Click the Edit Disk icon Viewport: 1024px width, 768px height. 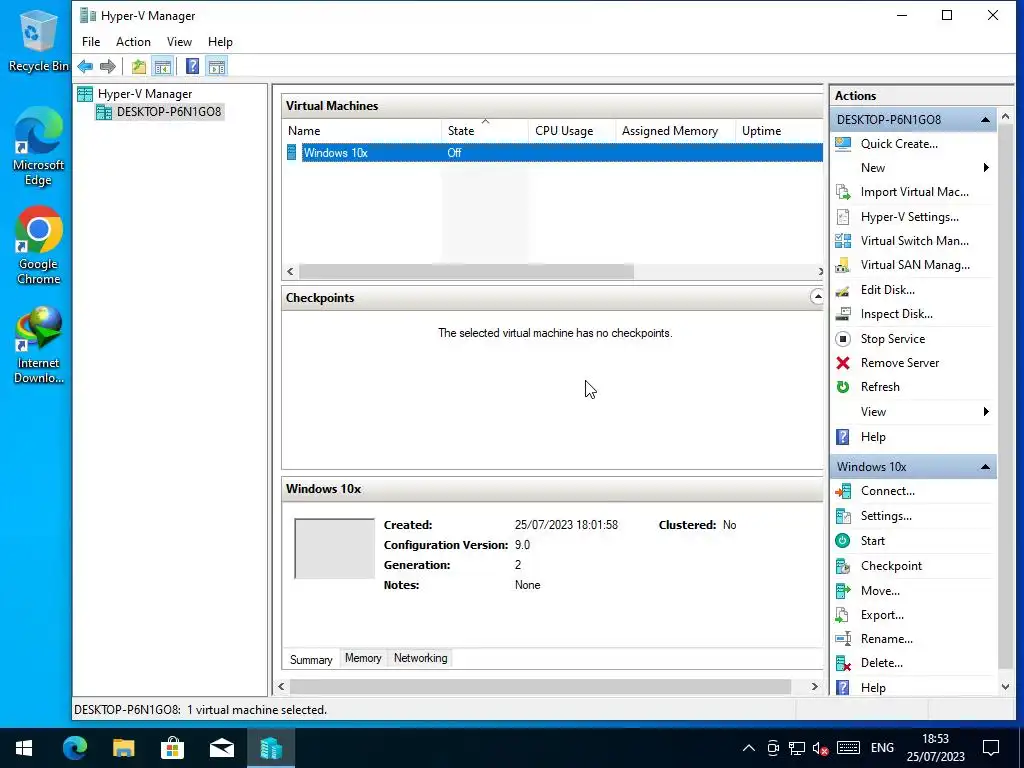[843, 290]
